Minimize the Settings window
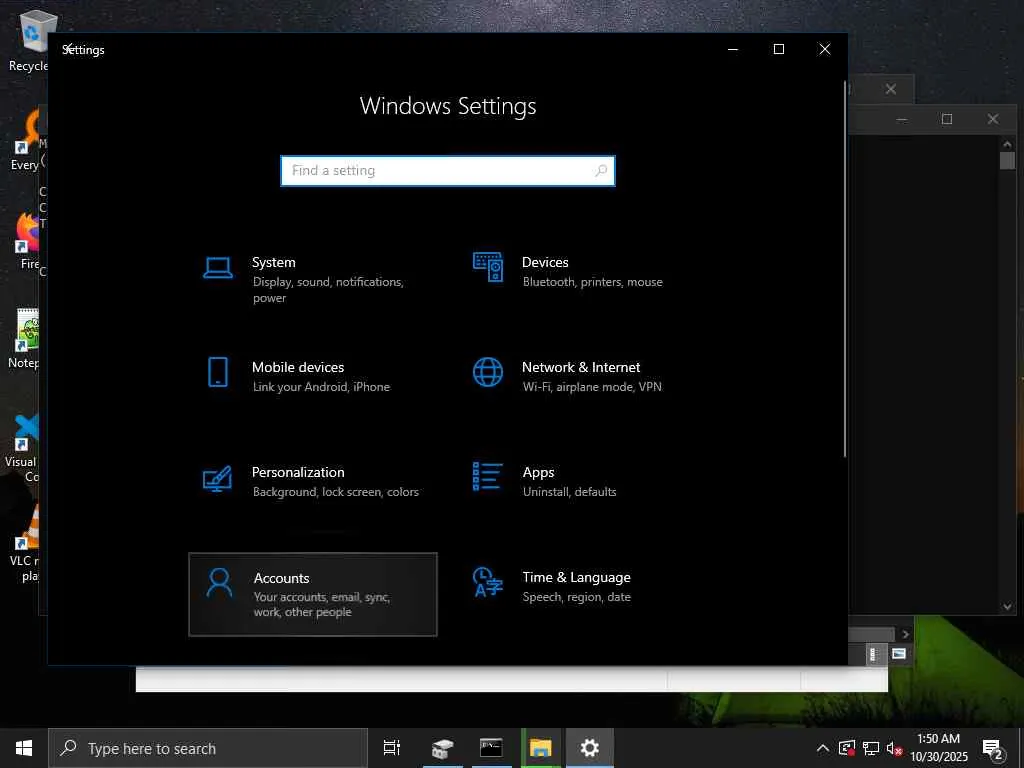The image size is (1024, 768). pyautogui.click(x=733, y=49)
